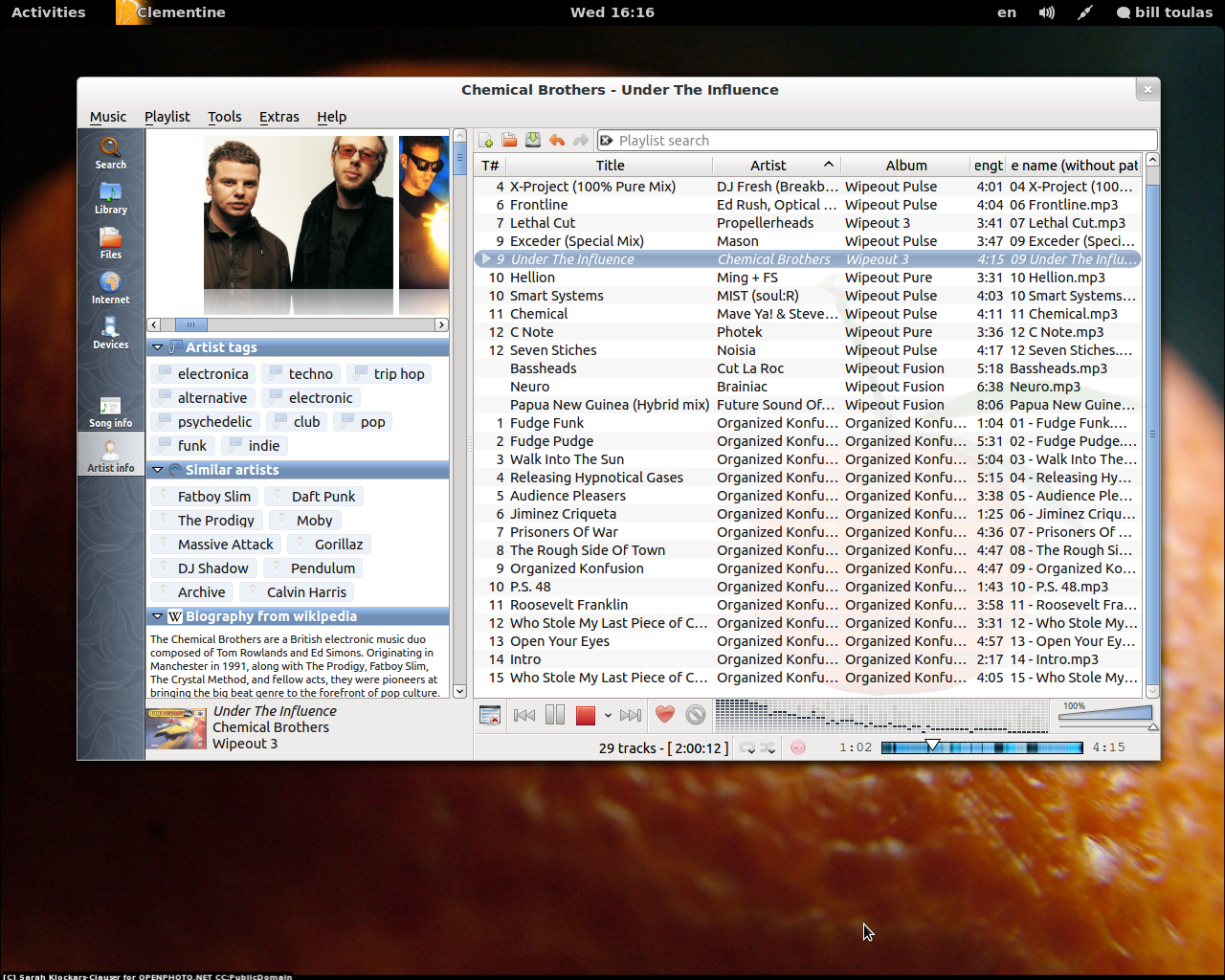
Task: Skip to the next track
Action: pyautogui.click(x=631, y=715)
